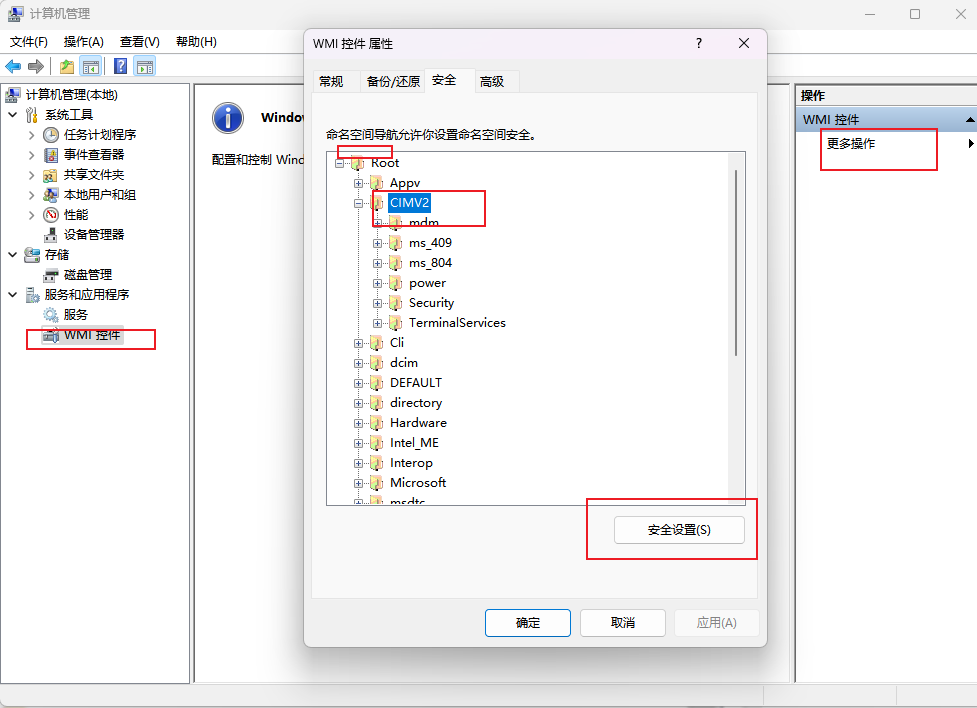
Task: Click the Show/Hide Action Pane icon
Action: point(145,66)
